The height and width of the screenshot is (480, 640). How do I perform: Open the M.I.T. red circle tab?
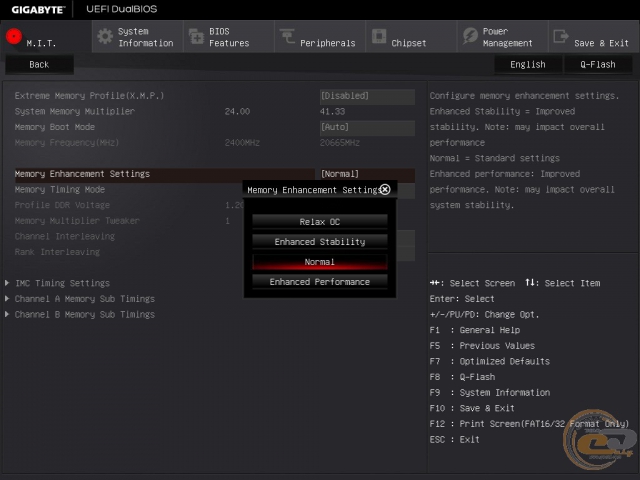pos(14,36)
